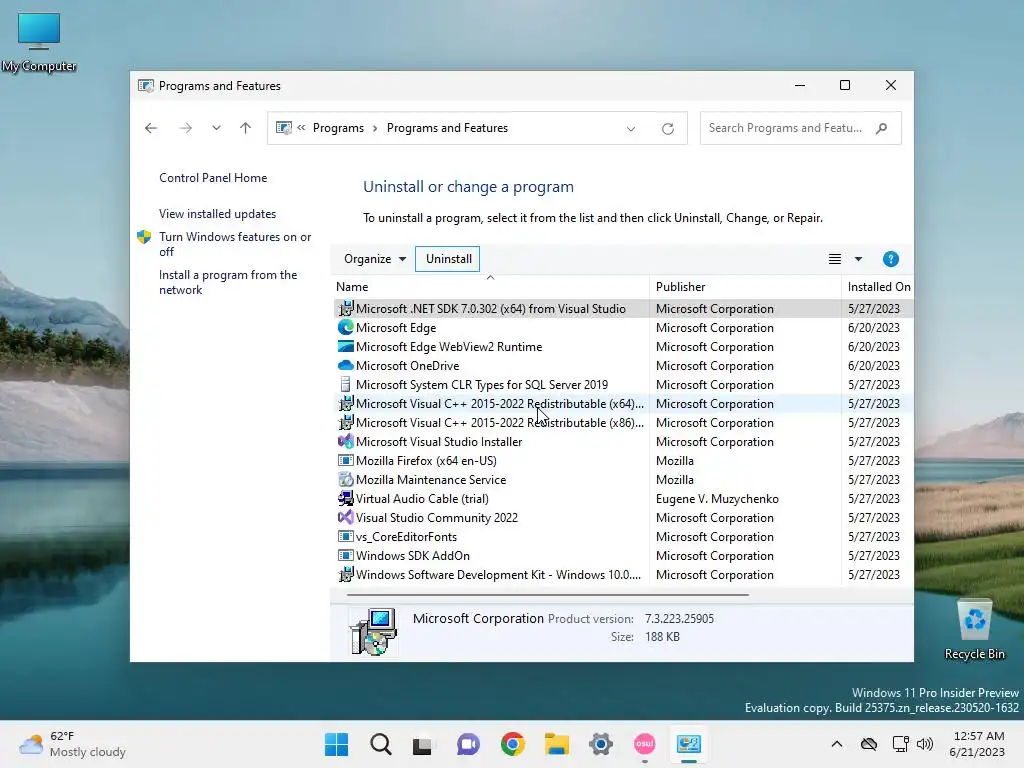Open the Recycle Bin desktop icon
The image size is (1024, 768).
(x=974, y=630)
